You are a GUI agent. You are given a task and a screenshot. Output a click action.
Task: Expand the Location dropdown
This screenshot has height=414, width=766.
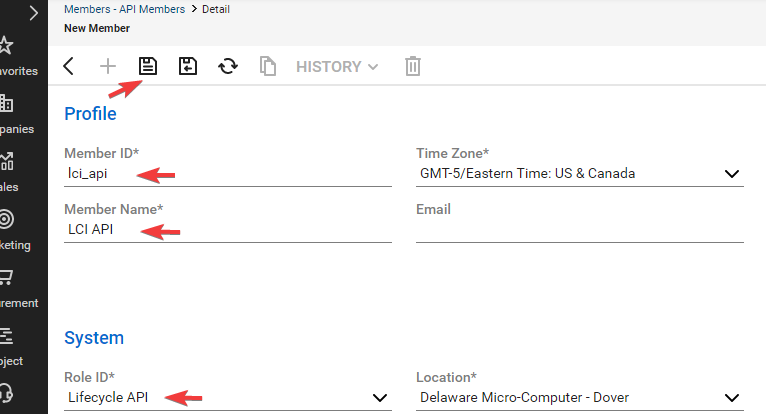click(x=731, y=398)
